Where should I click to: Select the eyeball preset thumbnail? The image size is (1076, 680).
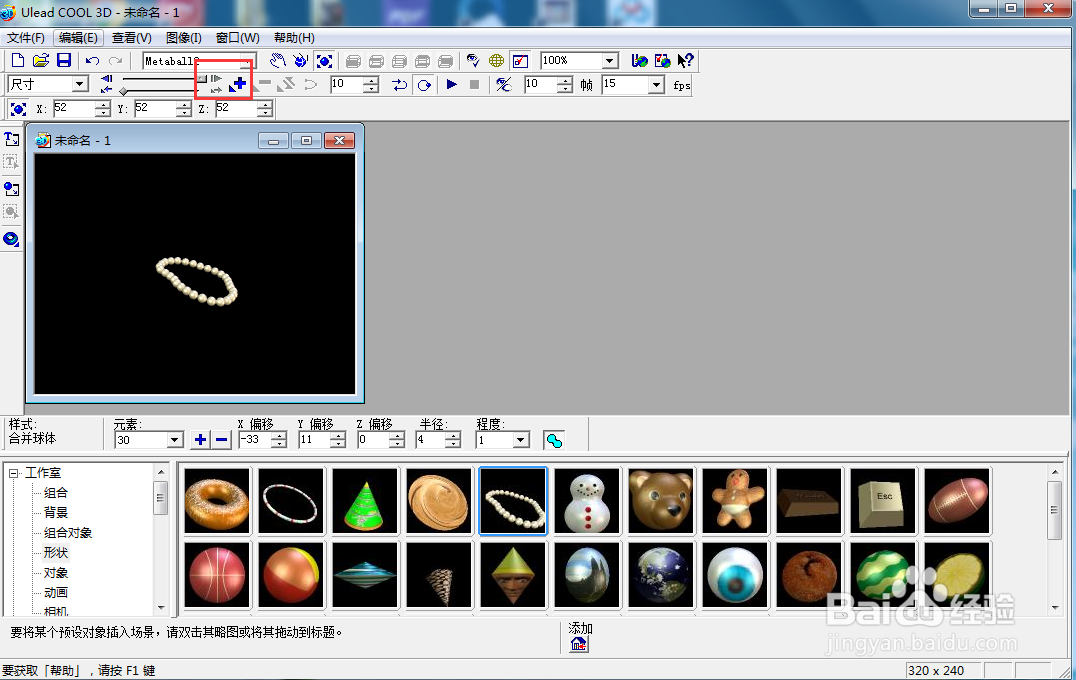[x=734, y=575]
